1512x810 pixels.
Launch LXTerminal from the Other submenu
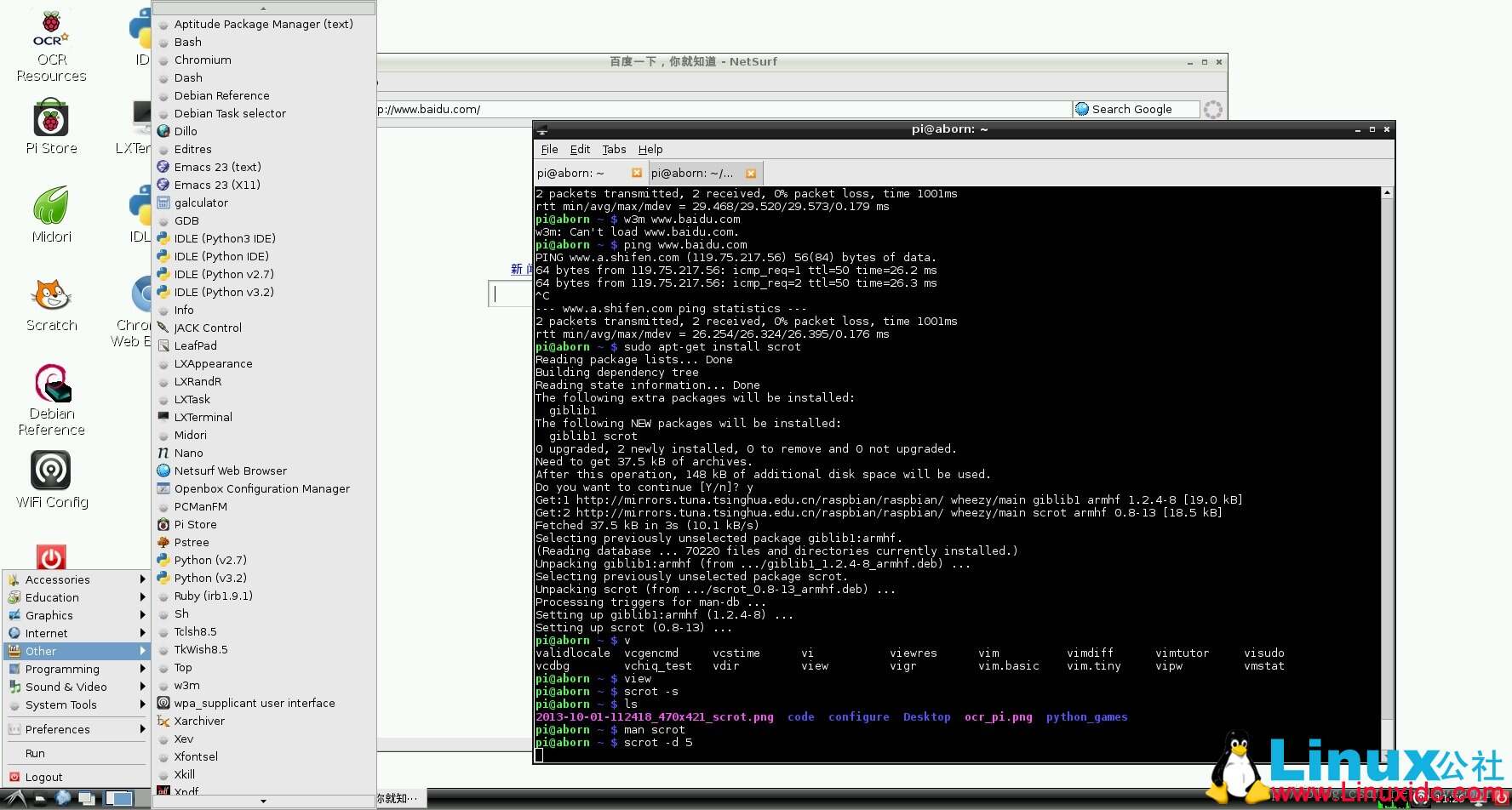tap(264, 417)
